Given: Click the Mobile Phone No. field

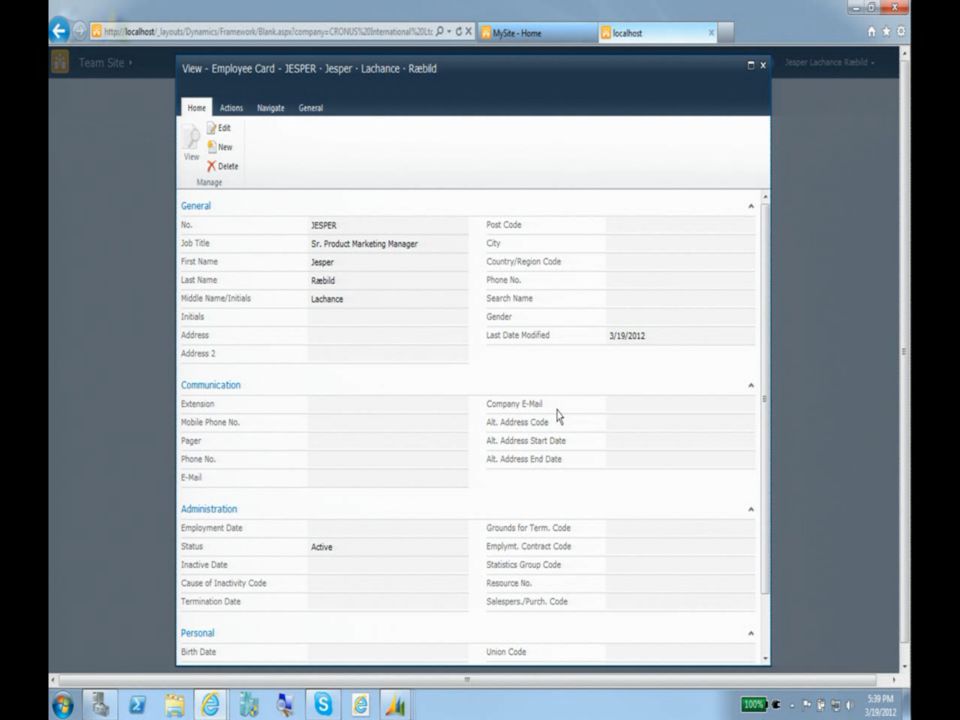Looking at the screenshot, I should tap(388, 422).
